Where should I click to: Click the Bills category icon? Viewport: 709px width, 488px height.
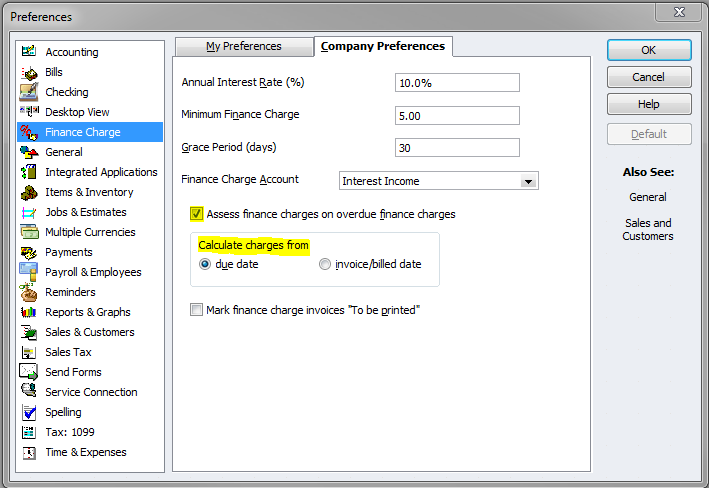(x=29, y=72)
